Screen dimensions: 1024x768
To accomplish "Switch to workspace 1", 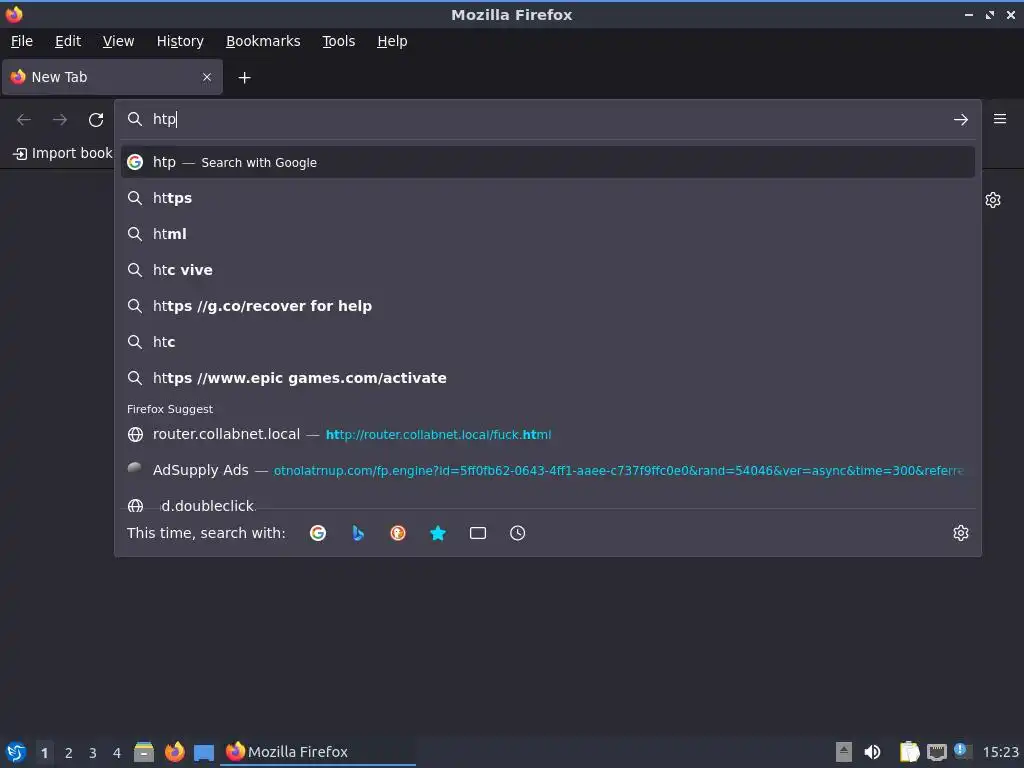I will click(44, 753).
